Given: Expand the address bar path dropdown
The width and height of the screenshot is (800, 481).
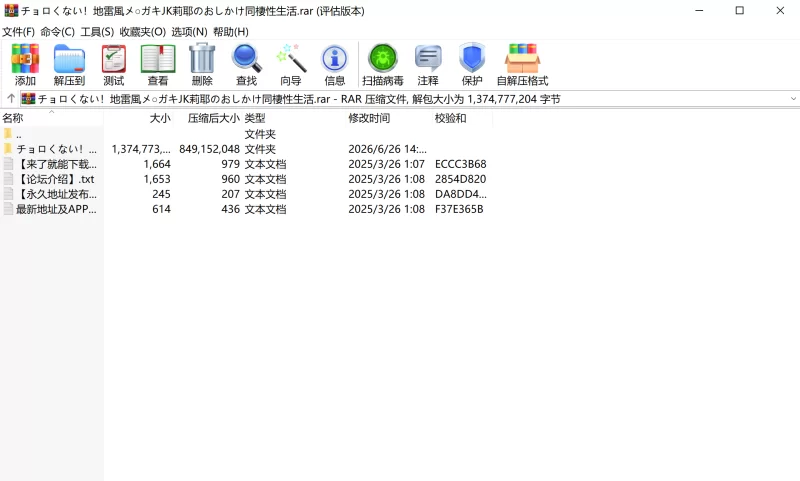Looking at the screenshot, I should [x=793, y=98].
